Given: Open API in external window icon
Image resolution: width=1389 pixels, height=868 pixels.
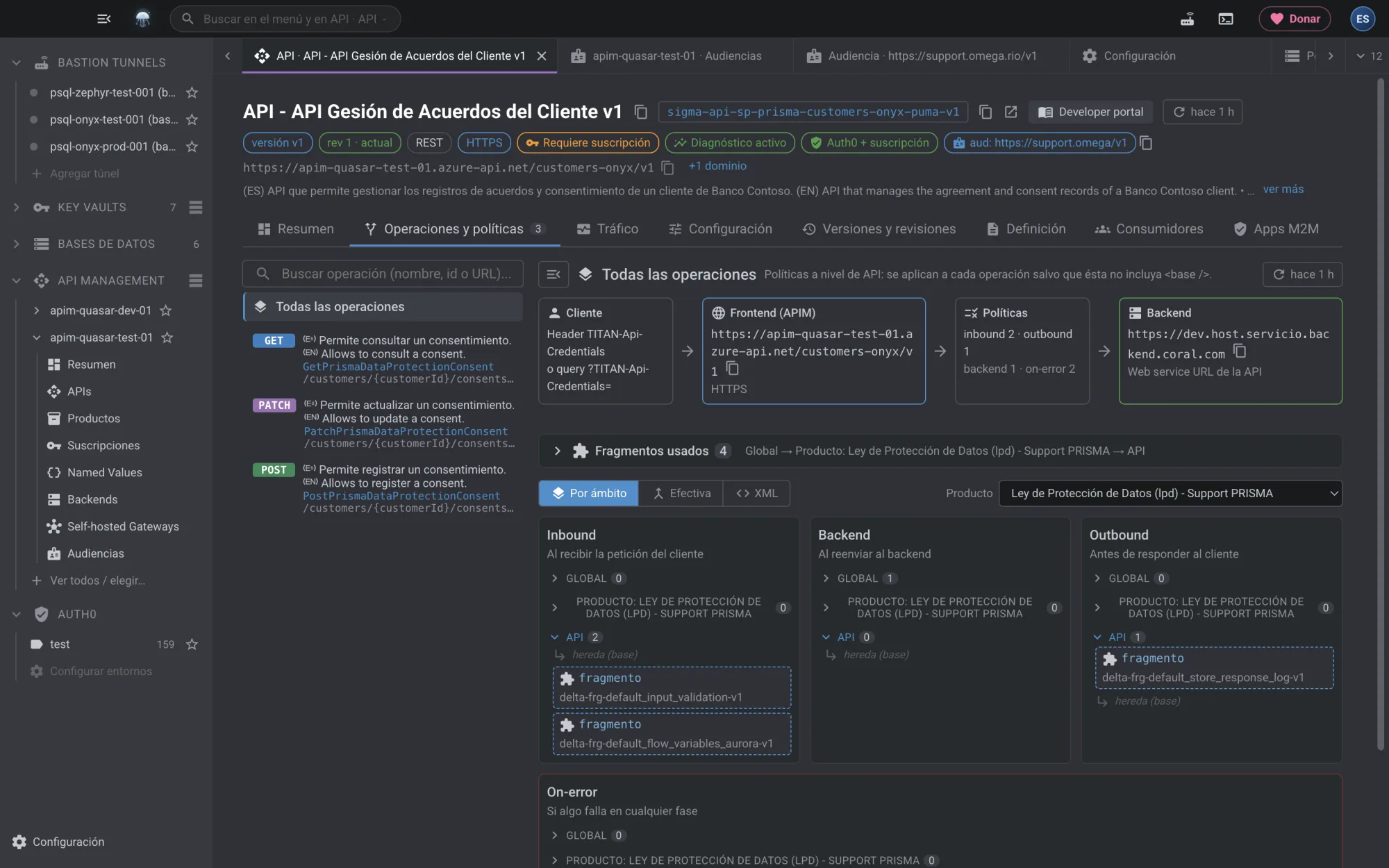Looking at the screenshot, I should (x=1010, y=112).
